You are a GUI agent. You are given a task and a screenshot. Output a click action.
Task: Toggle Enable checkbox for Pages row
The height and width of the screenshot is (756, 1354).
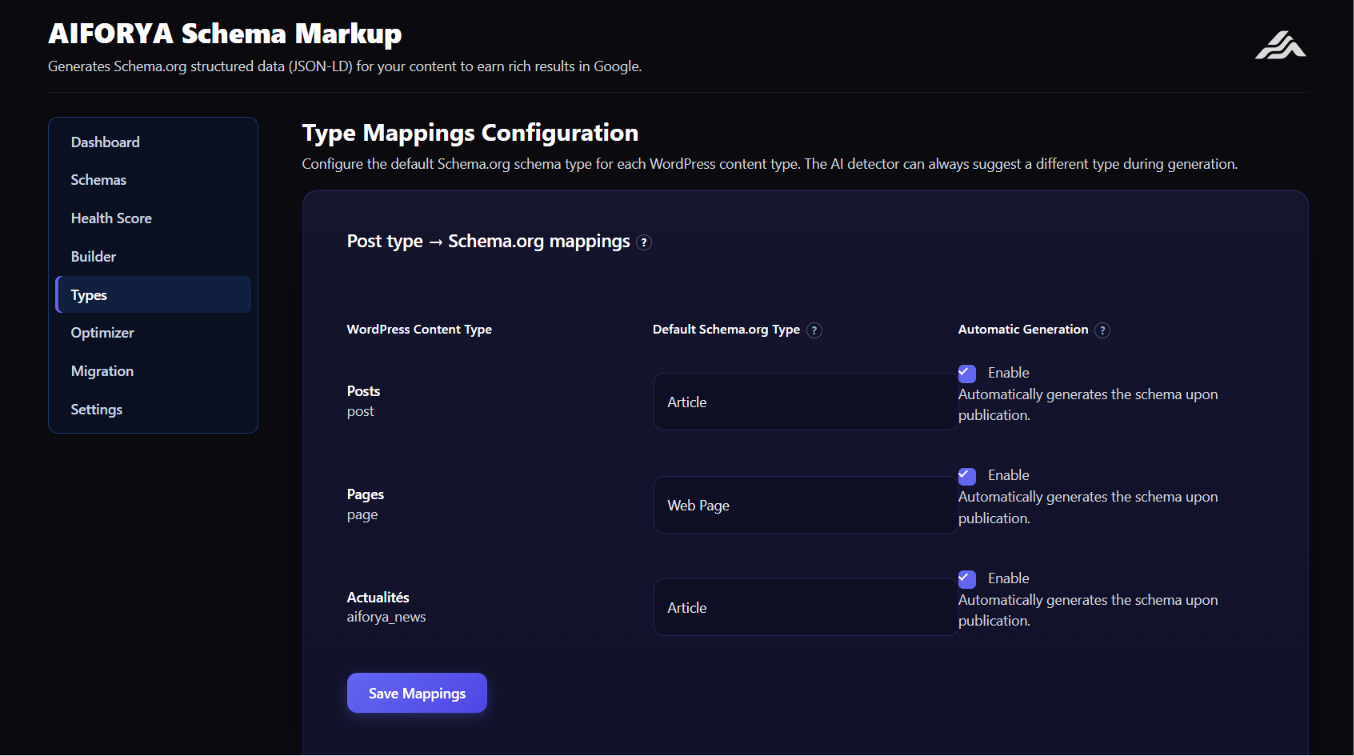click(x=967, y=476)
